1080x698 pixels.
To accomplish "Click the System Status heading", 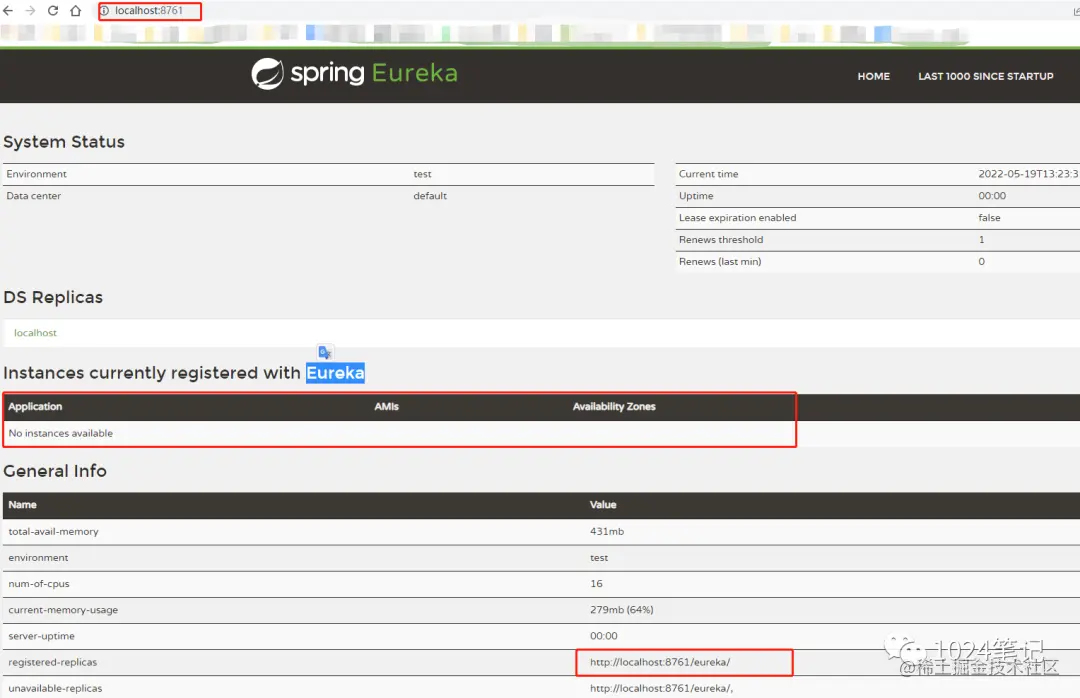I will 64,142.
